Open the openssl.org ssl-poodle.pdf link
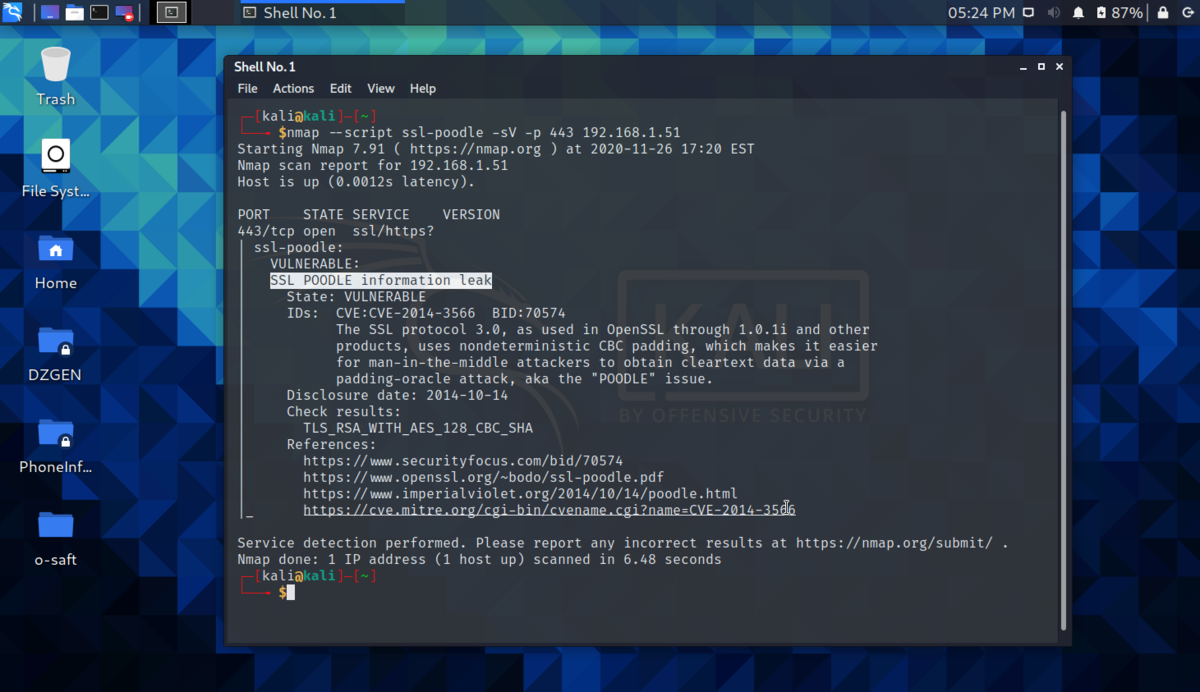 483,477
